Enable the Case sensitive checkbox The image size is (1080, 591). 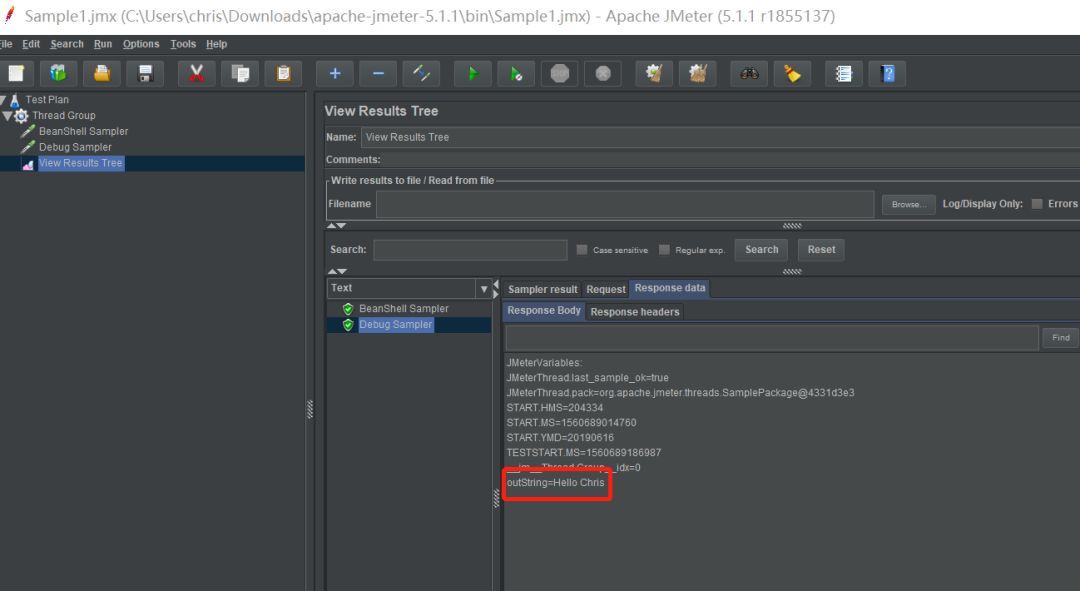pos(582,250)
